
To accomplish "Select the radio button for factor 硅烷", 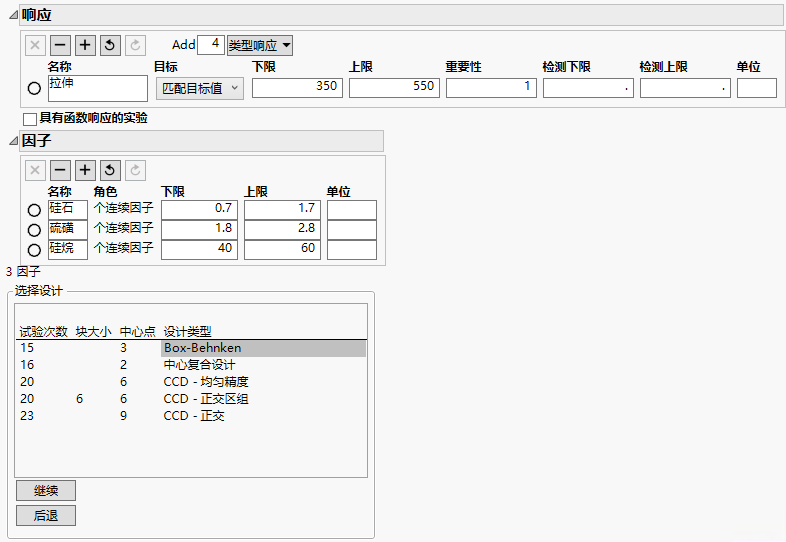I will click(34, 250).
